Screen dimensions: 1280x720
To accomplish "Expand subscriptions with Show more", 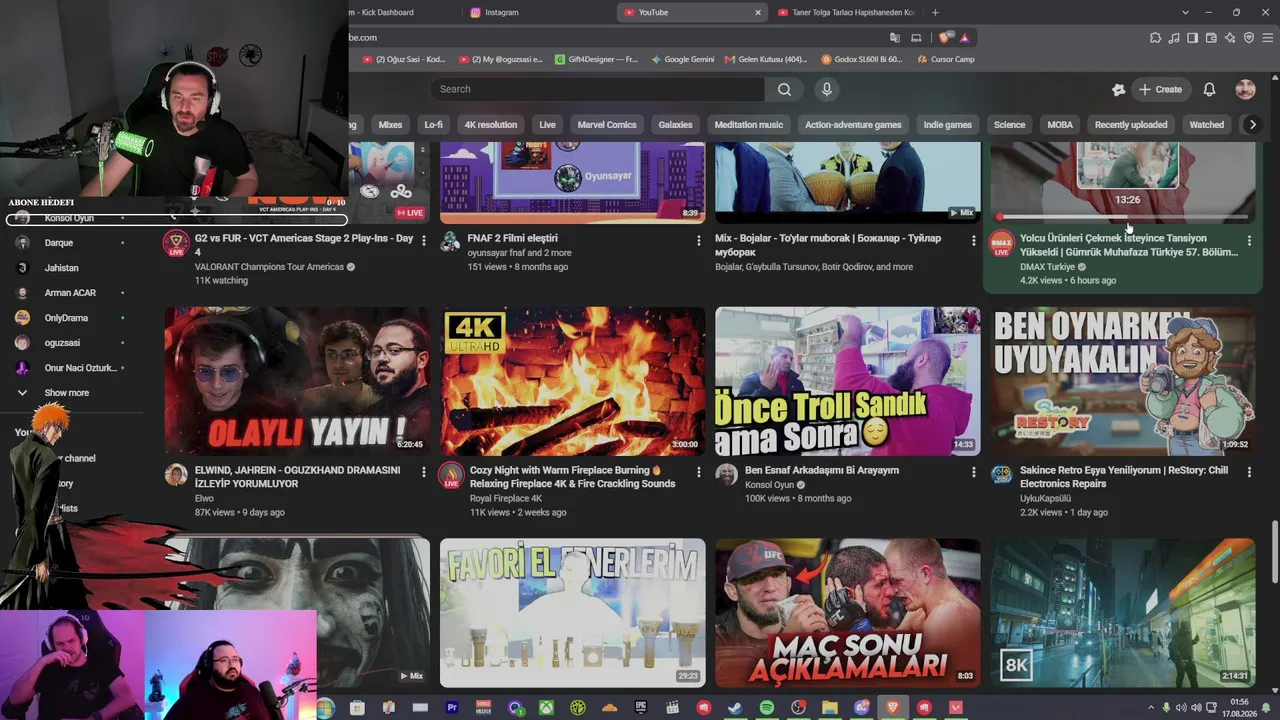I will pyautogui.click(x=66, y=393).
